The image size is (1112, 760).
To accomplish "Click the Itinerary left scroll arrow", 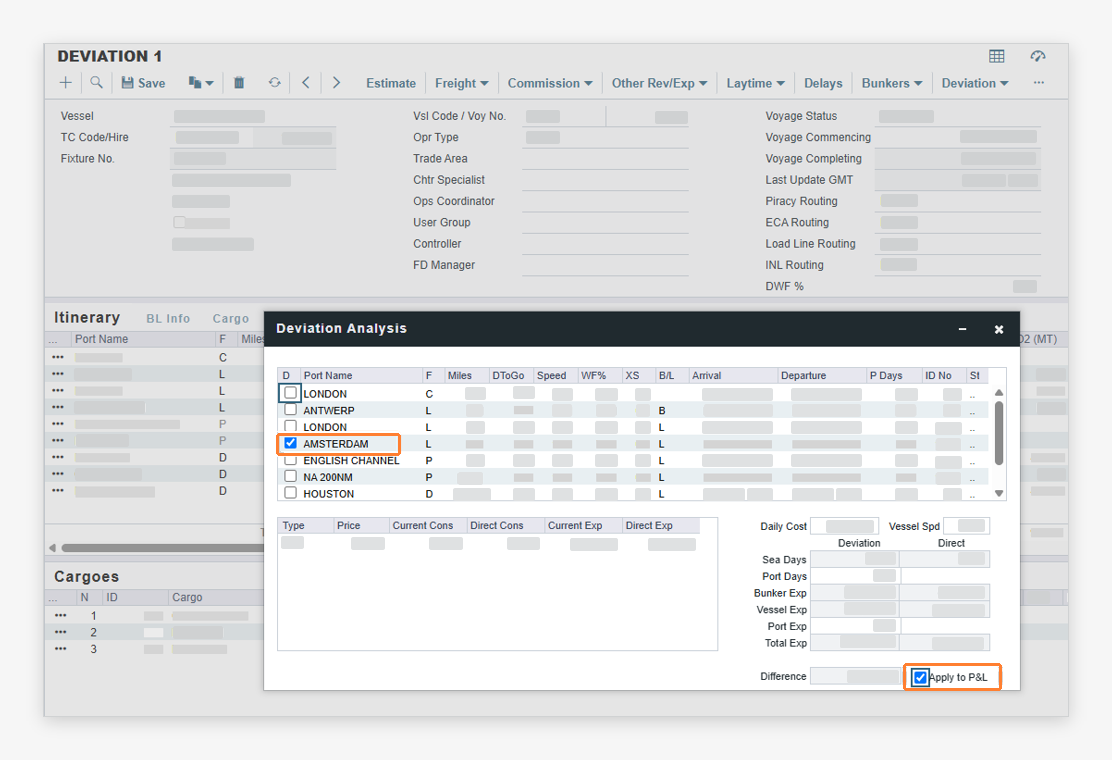I will click(x=52, y=548).
